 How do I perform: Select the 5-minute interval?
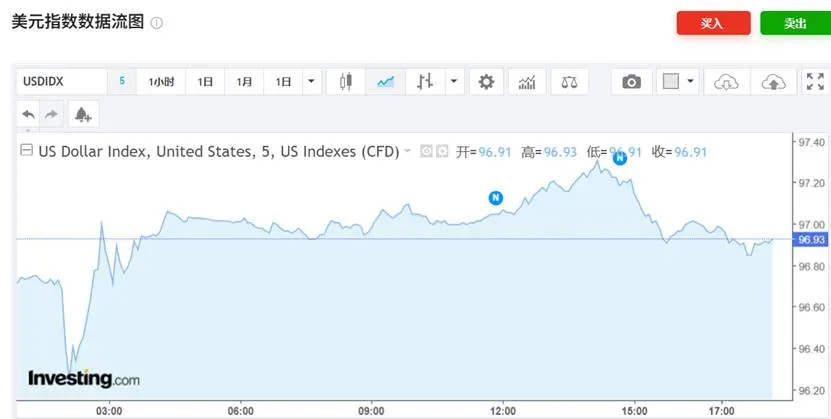122,82
